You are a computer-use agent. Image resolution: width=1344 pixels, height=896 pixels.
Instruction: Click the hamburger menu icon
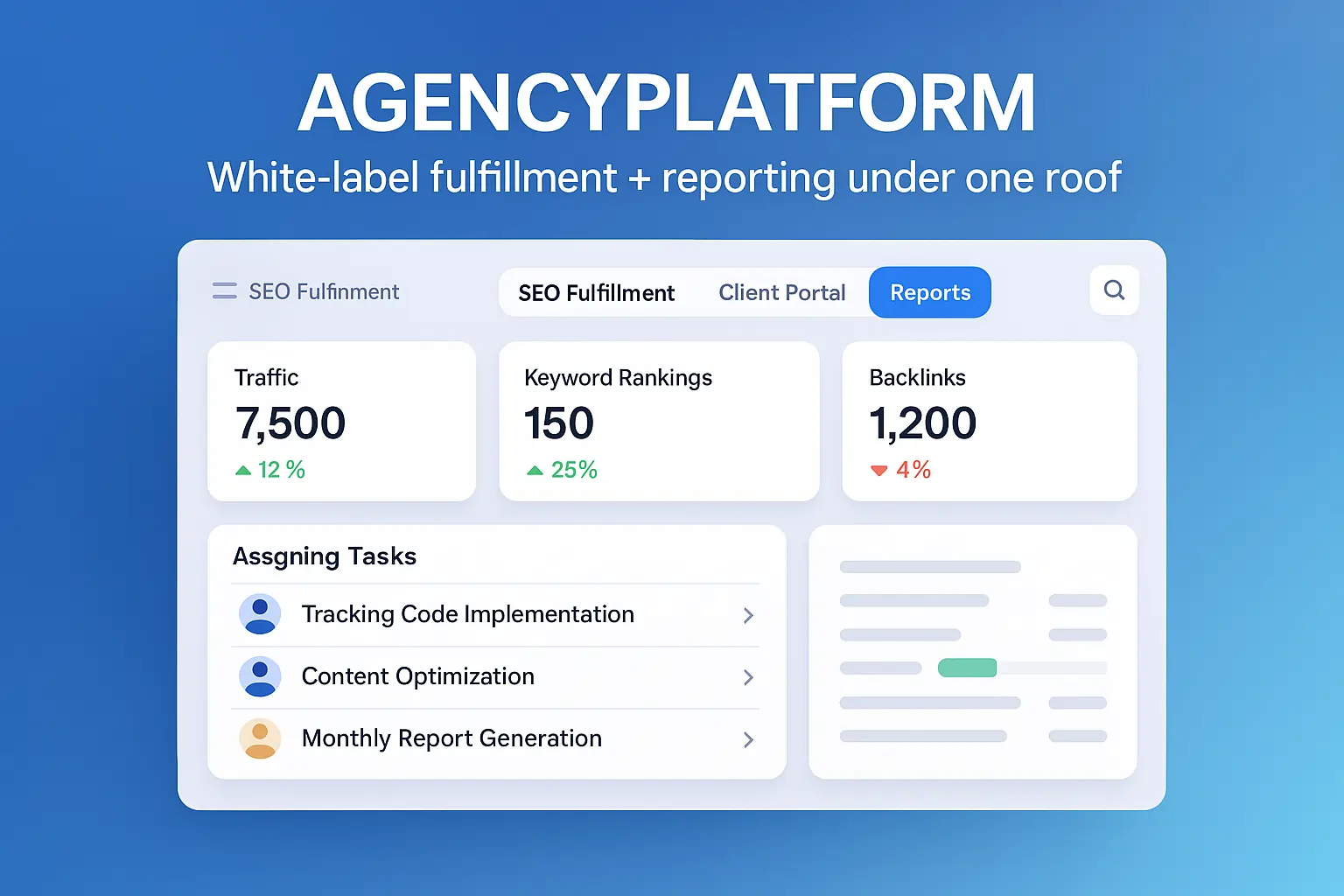225,291
